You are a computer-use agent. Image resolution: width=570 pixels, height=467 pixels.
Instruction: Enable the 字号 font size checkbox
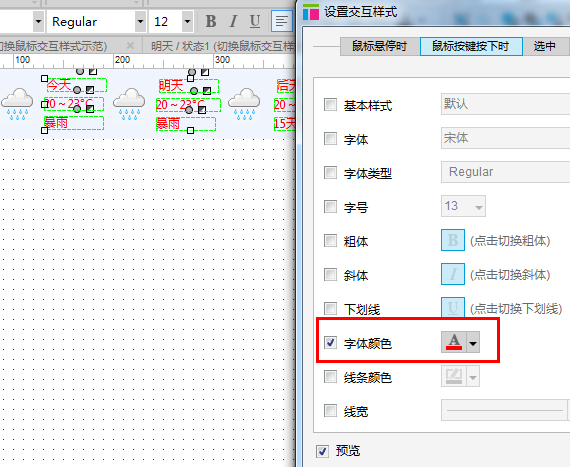[x=330, y=206]
